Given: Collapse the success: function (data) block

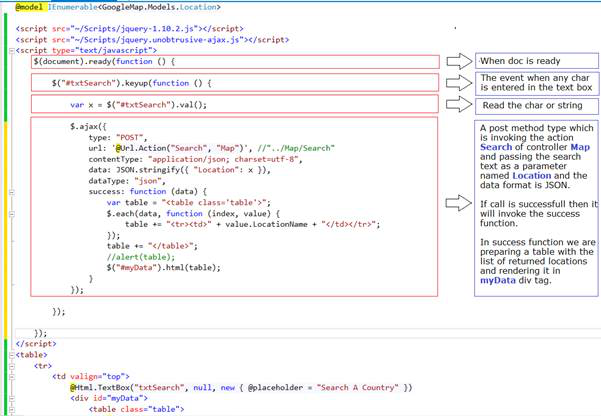Looking at the screenshot, I should click(11, 192).
